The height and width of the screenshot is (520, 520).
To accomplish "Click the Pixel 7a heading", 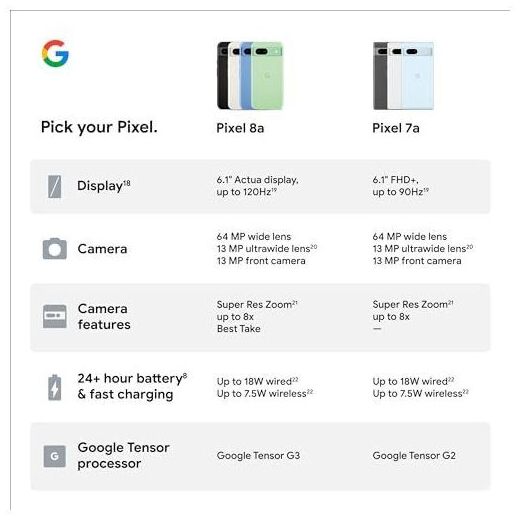I will coord(396,128).
